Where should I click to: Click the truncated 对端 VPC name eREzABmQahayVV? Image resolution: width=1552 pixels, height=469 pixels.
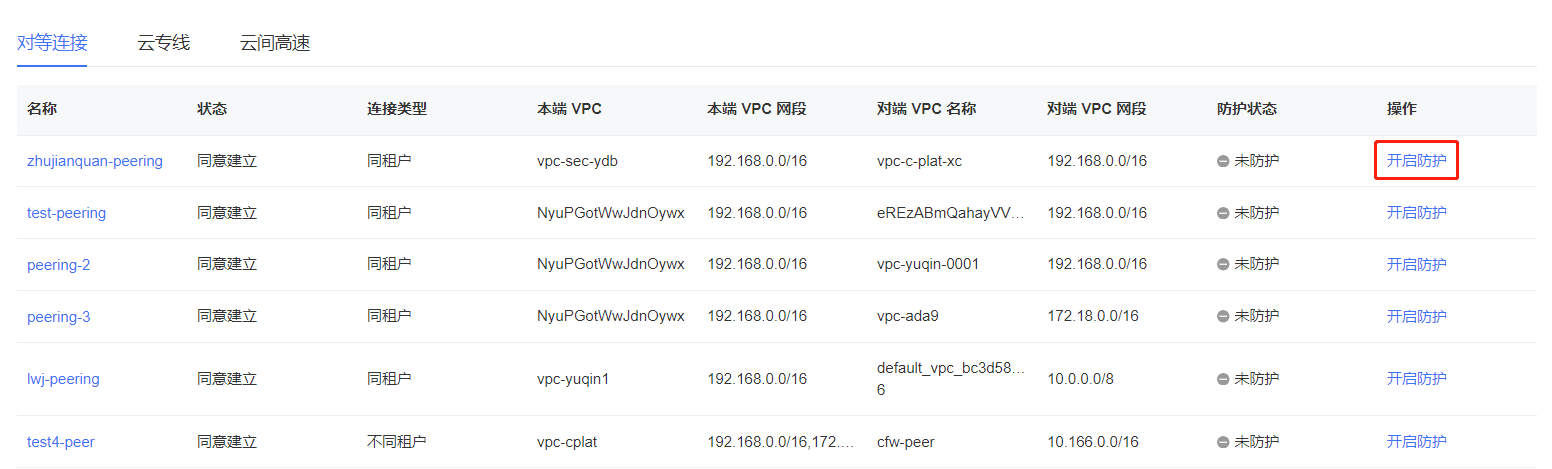tap(950, 213)
